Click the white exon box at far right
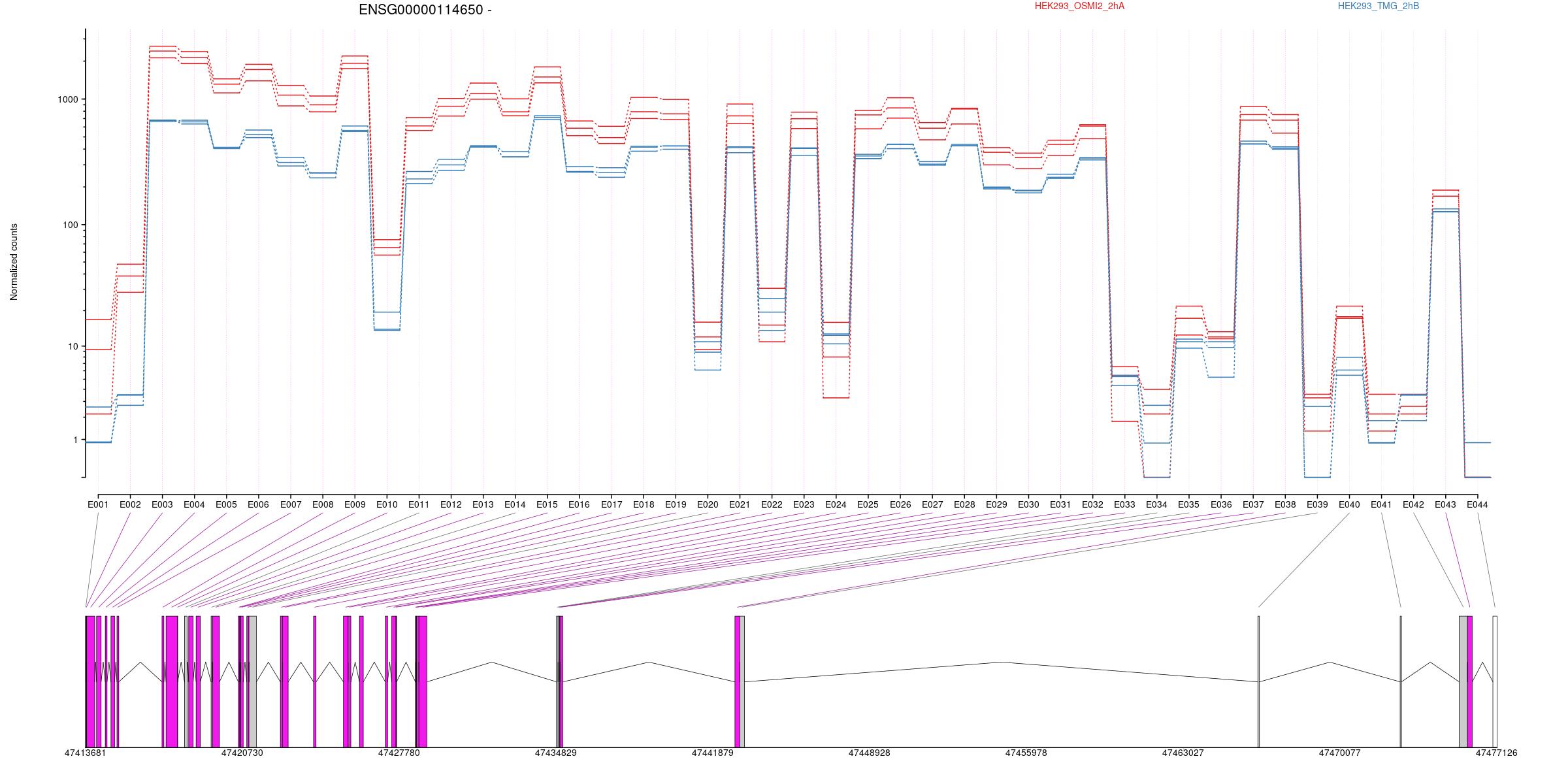This screenshot has height=784, width=1568. pos(1495,681)
